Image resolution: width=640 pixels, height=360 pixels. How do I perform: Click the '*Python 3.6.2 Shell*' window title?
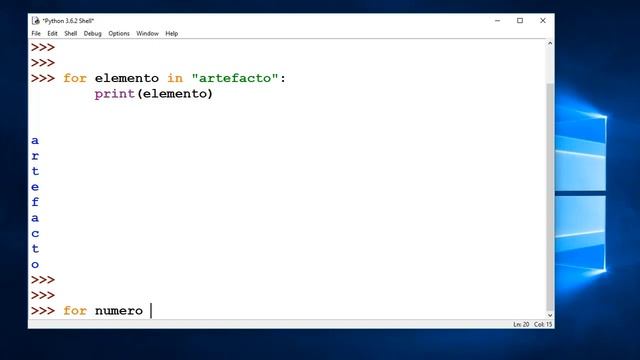coord(68,20)
